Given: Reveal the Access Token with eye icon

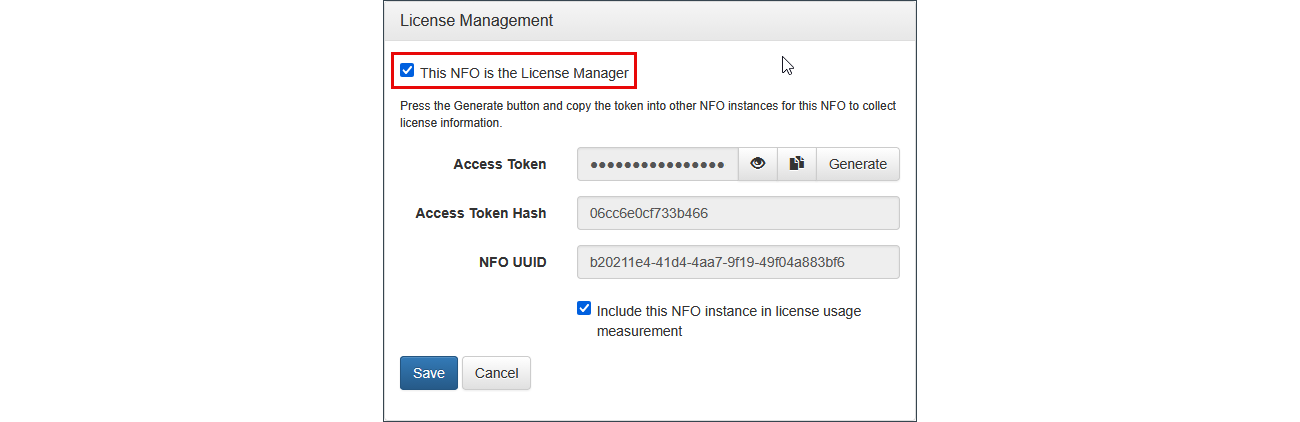Looking at the screenshot, I should (x=757, y=164).
